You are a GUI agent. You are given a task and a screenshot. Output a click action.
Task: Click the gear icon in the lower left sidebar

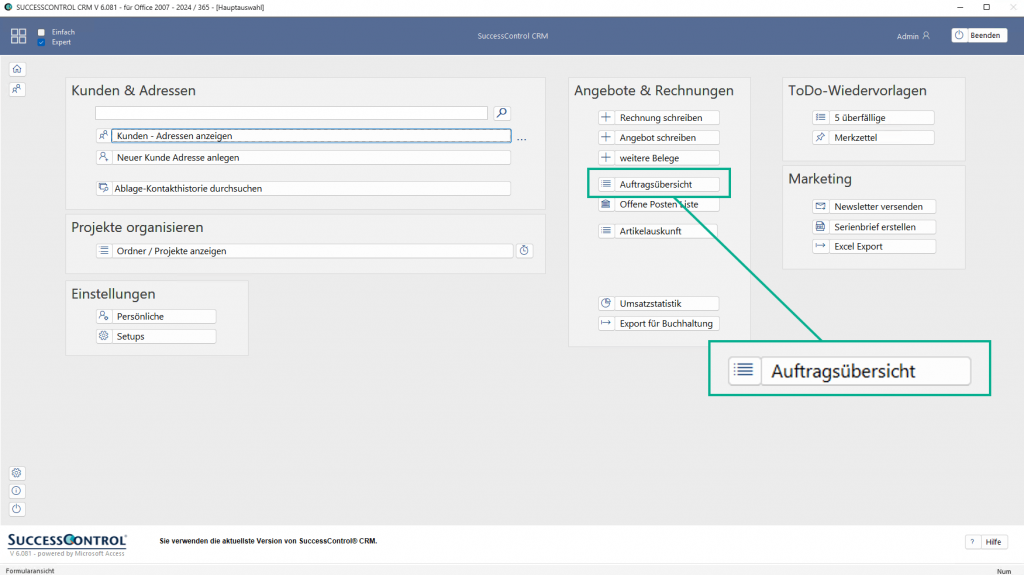click(17, 473)
